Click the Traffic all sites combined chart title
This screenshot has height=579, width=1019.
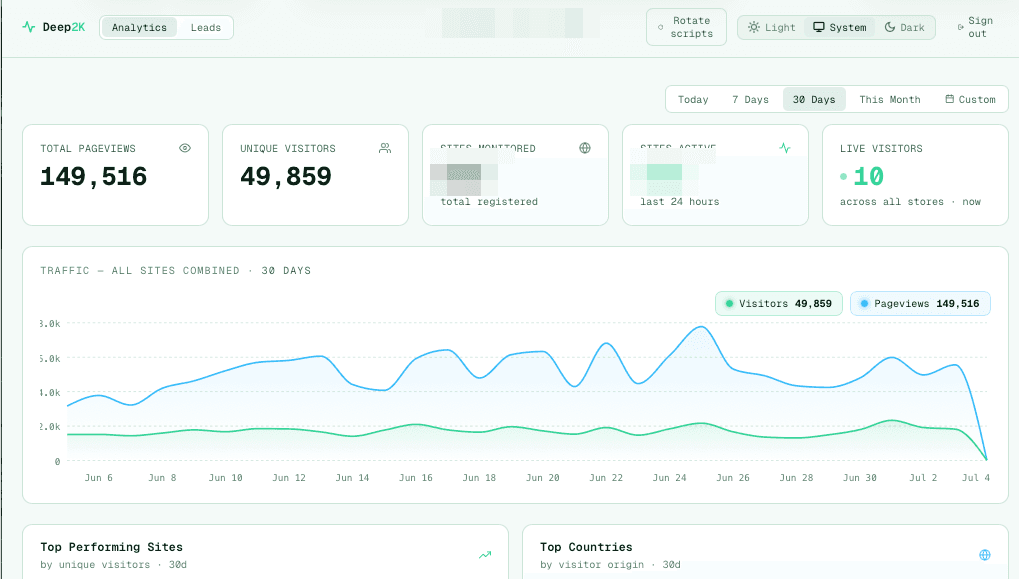[175, 270]
